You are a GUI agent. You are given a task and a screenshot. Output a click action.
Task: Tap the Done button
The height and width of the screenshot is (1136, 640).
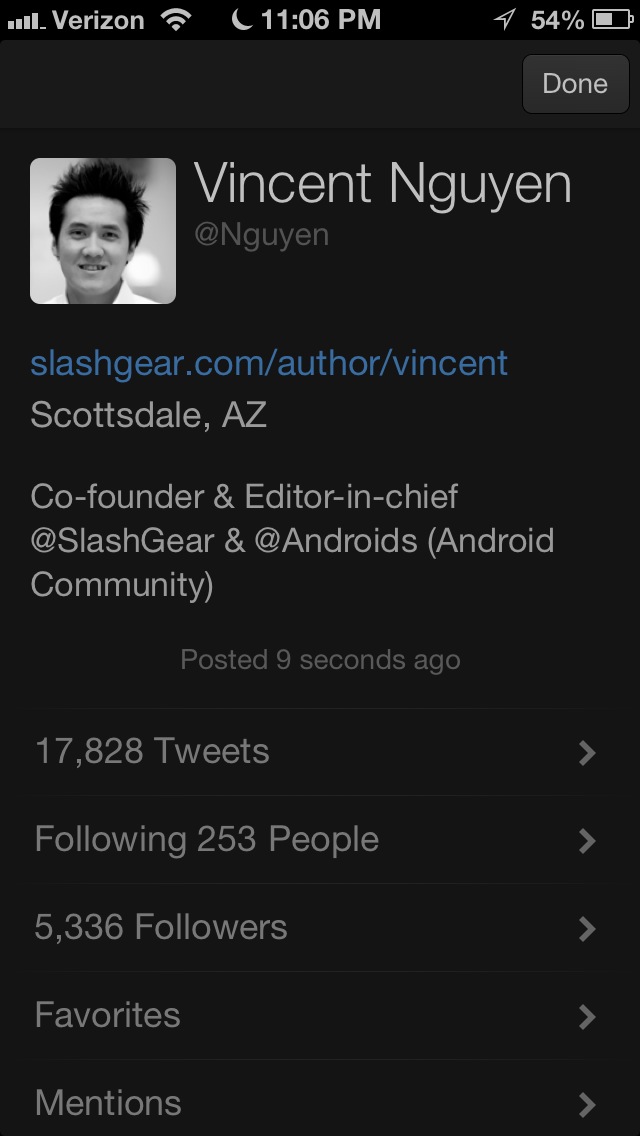[x=574, y=84]
